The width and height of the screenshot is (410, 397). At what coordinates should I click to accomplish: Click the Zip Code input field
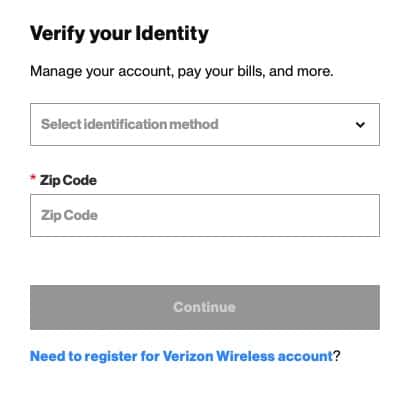point(205,215)
